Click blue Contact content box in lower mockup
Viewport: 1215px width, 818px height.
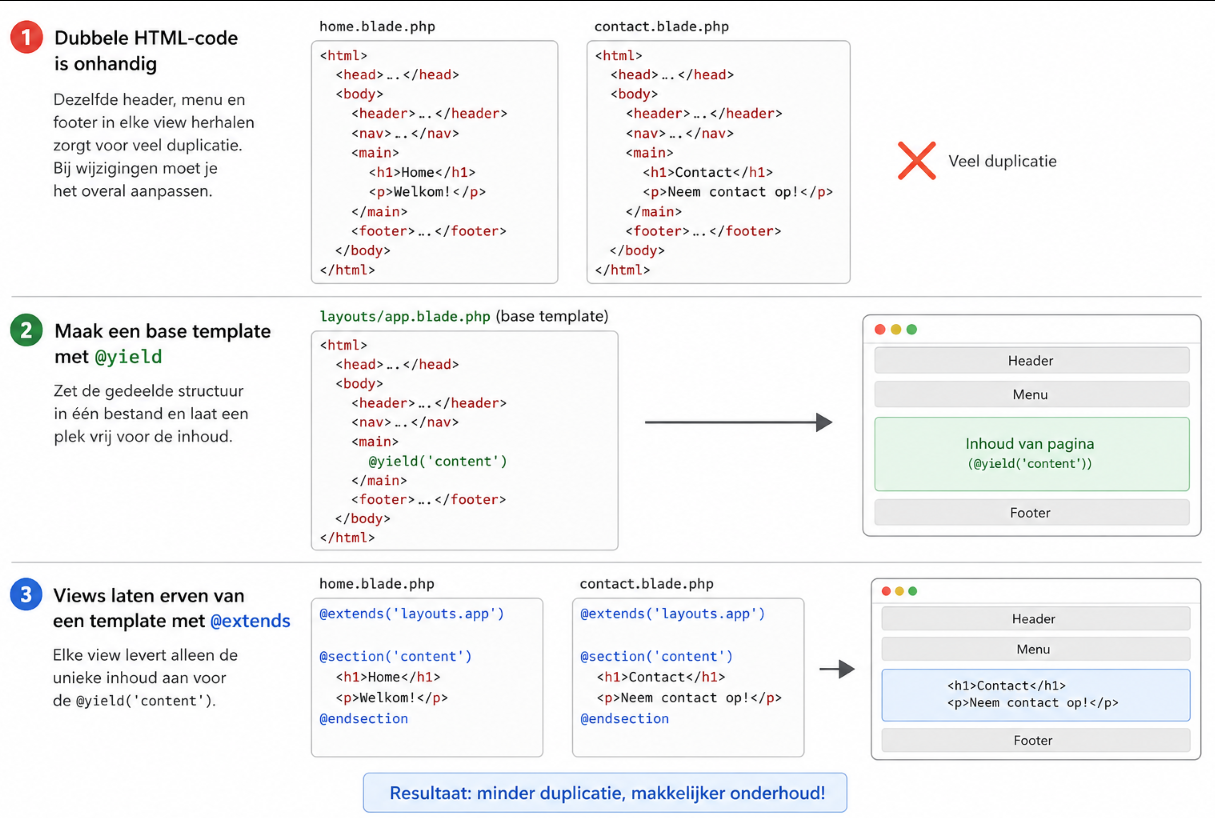pyautogui.click(x=1035, y=694)
